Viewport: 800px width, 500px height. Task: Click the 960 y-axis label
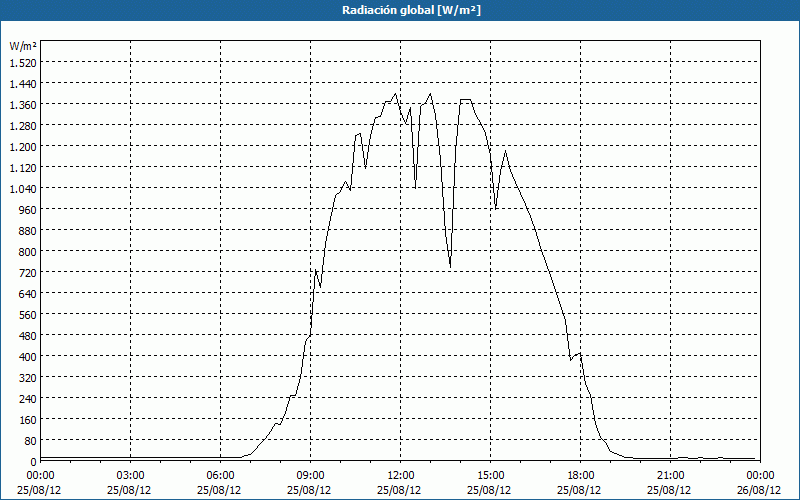coord(29,210)
